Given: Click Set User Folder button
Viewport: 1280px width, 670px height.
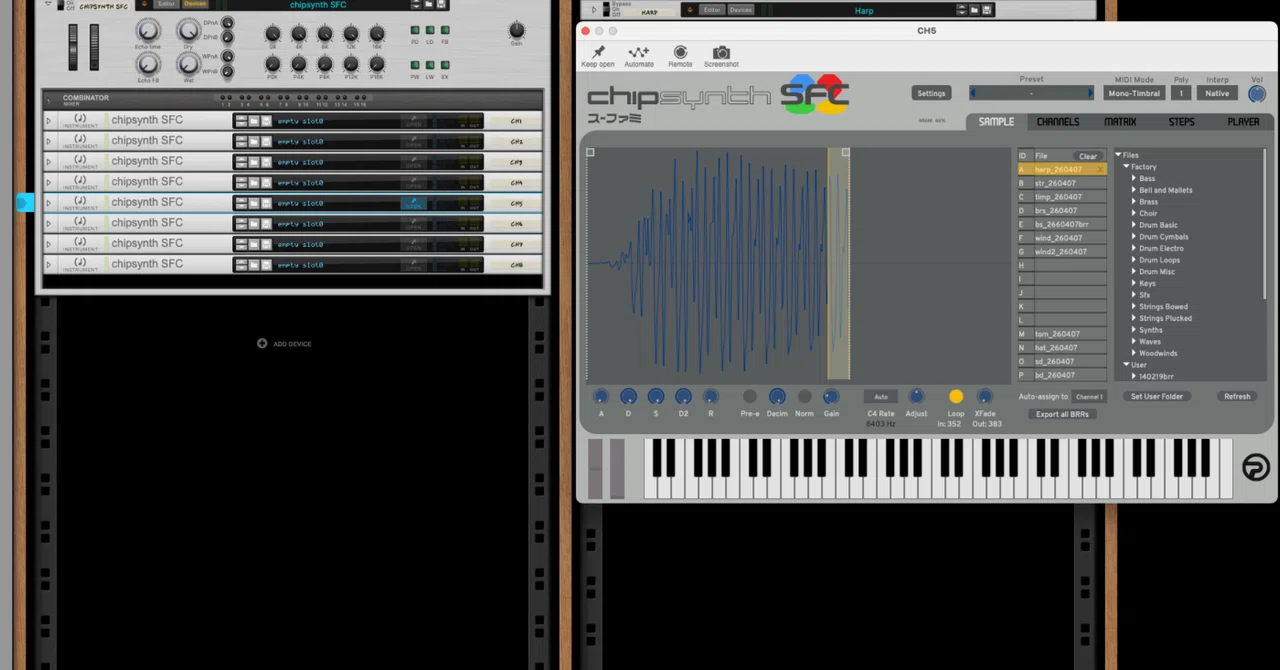Looking at the screenshot, I should pos(1156,397).
